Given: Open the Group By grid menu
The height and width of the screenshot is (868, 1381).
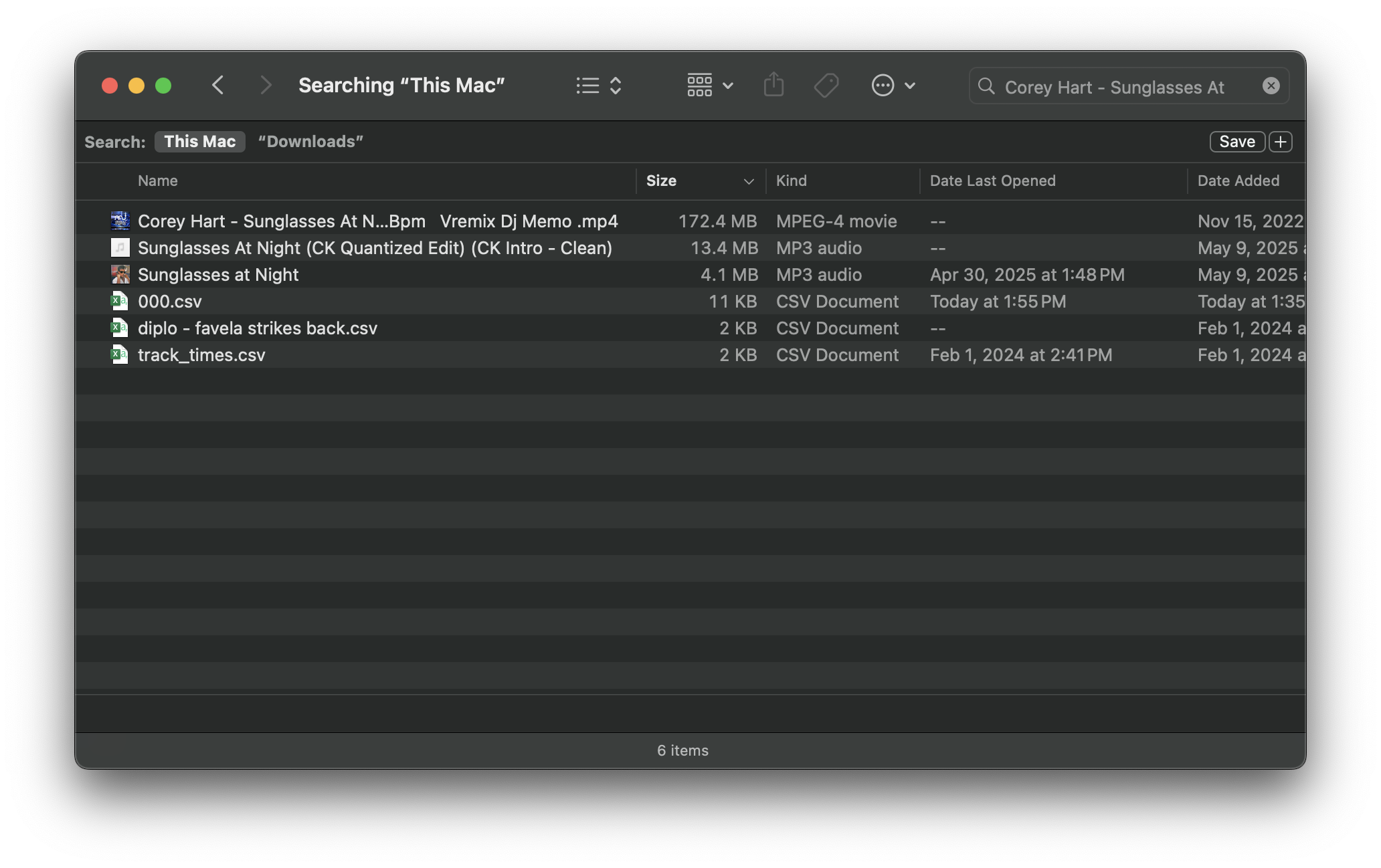Looking at the screenshot, I should 710,86.
